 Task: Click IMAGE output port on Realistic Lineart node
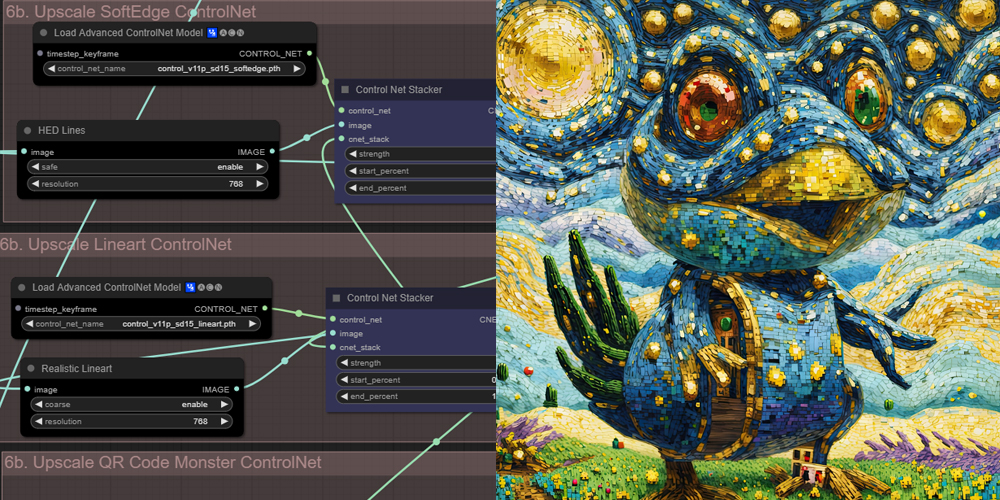[237, 389]
